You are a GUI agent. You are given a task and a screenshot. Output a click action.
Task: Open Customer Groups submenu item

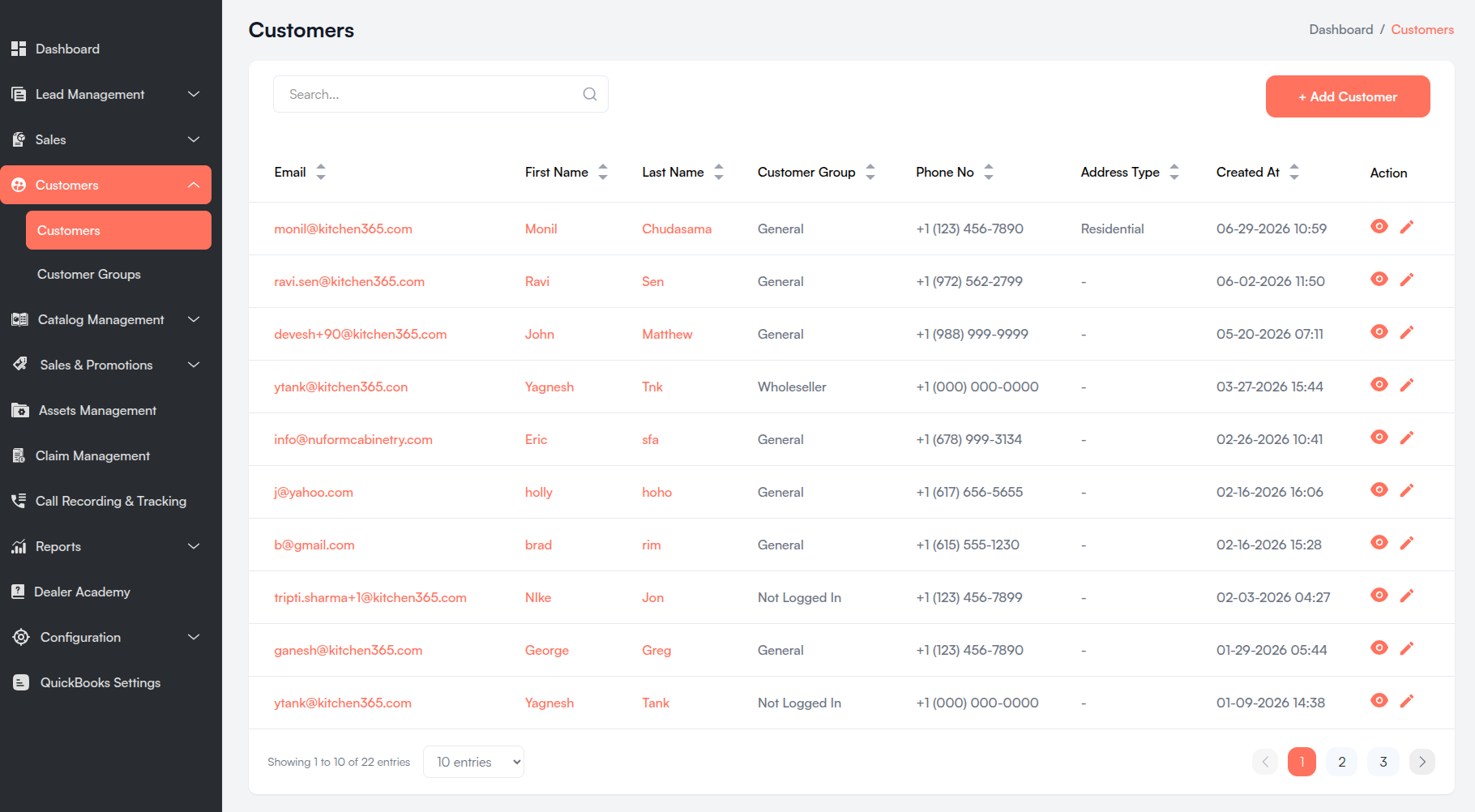[x=89, y=274]
